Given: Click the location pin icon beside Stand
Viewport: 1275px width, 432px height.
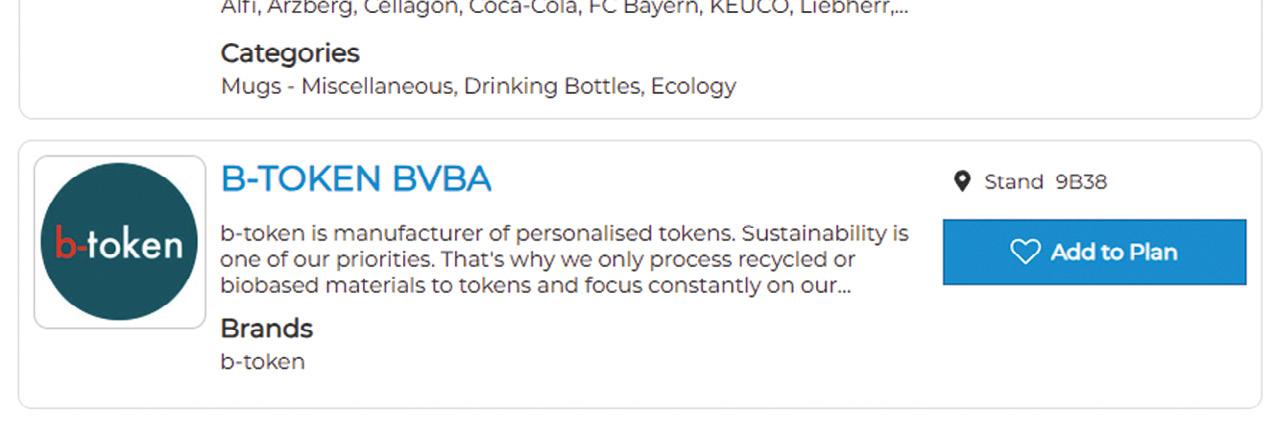Looking at the screenshot, I should [962, 181].
